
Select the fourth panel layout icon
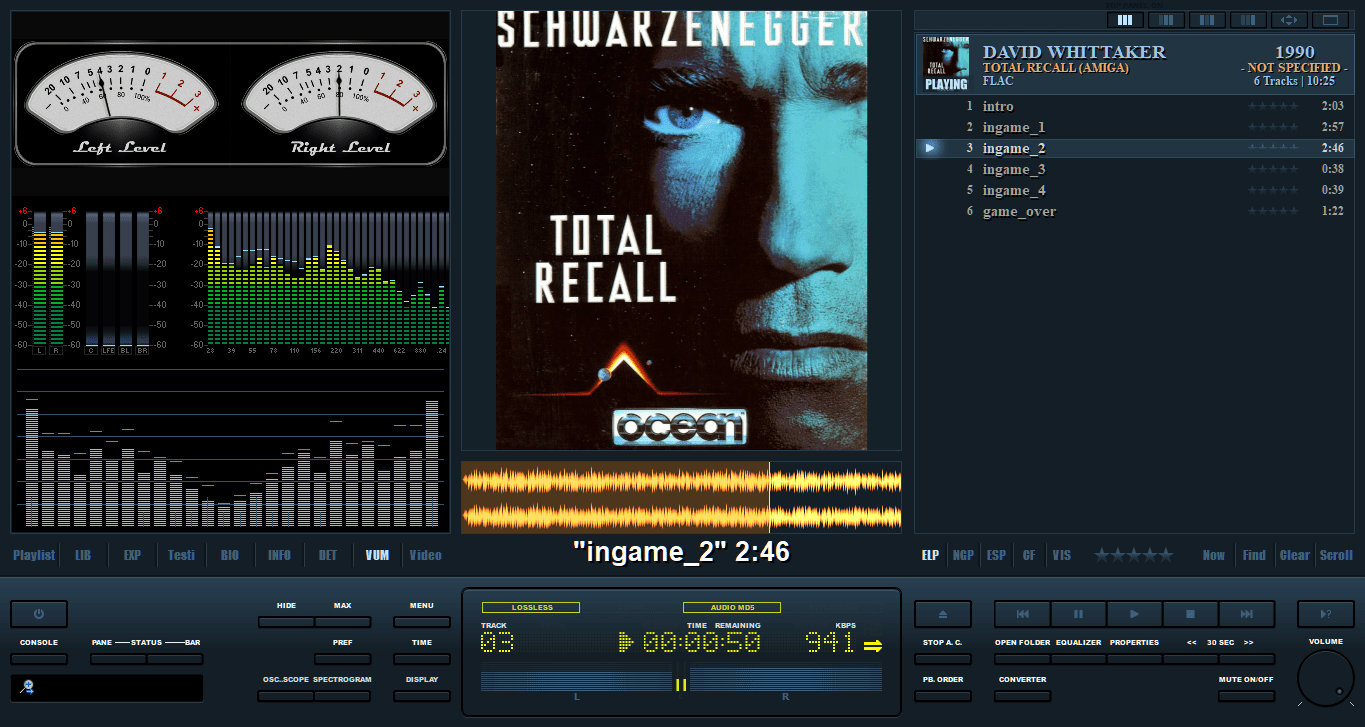coord(1248,19)
